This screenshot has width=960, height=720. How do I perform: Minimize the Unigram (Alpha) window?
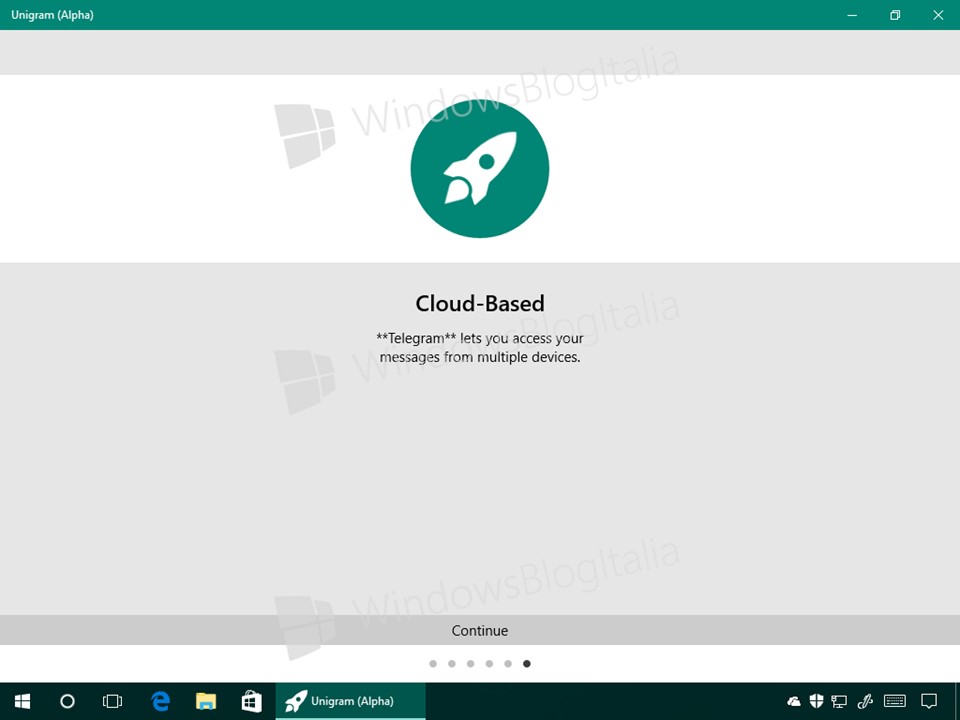coord(852,15)
